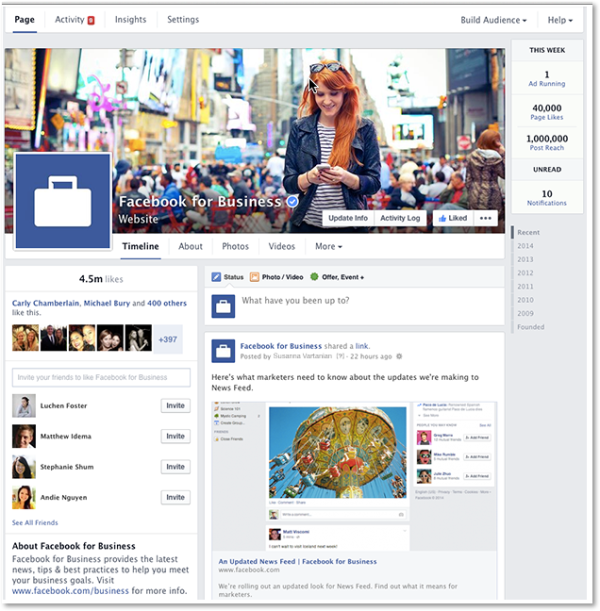Click the 22 hours ago timestamp

371,356
